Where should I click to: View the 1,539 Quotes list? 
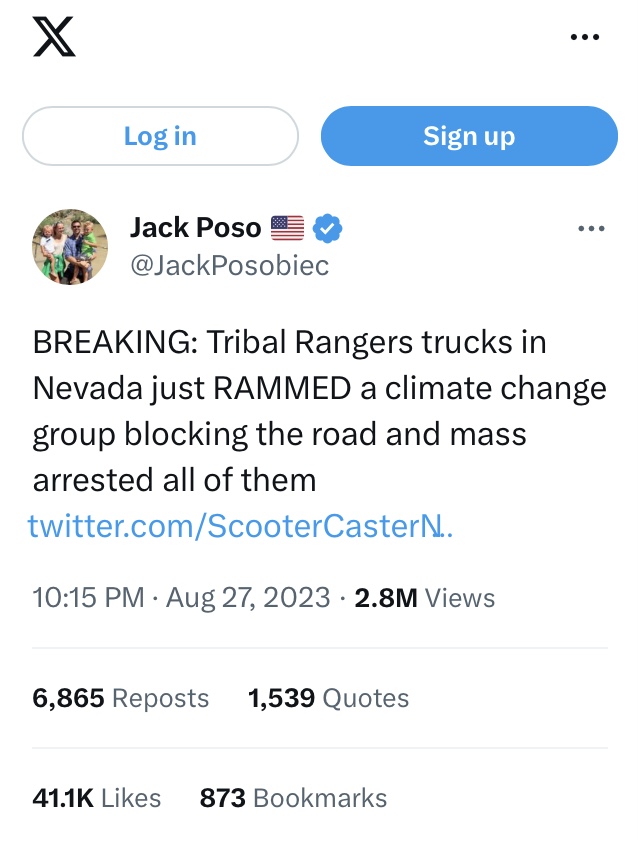[x=328, y=697]
